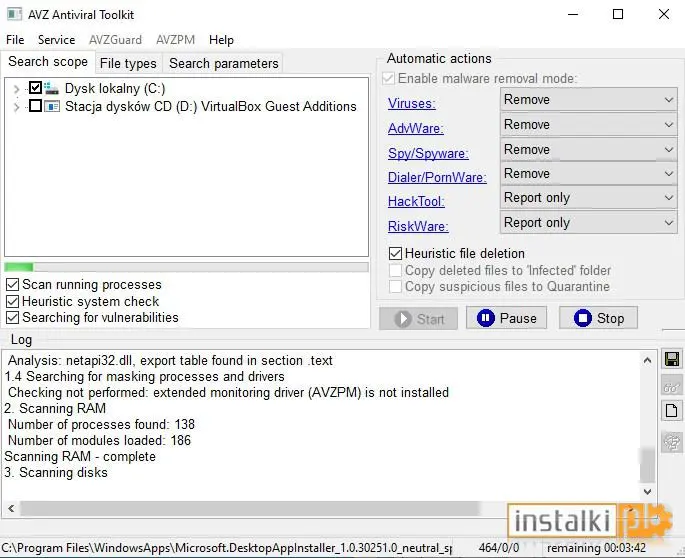This screenshot has height=558, width=685.
Task: Stop the running scan
Action: [x=599, y=318]
